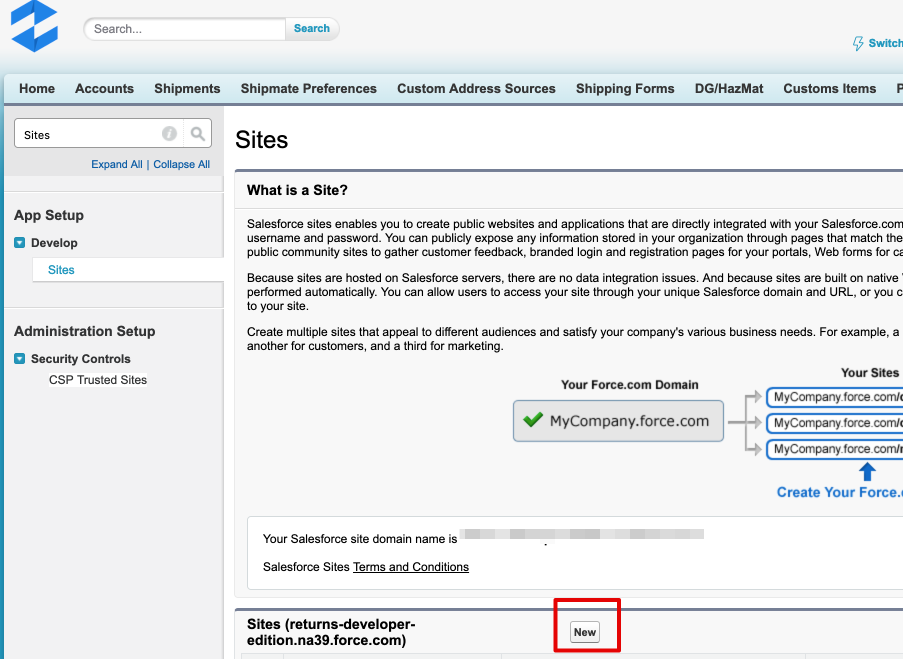Click the top Search button
This screenshot has width=903, height=659.
pos(312,28)
